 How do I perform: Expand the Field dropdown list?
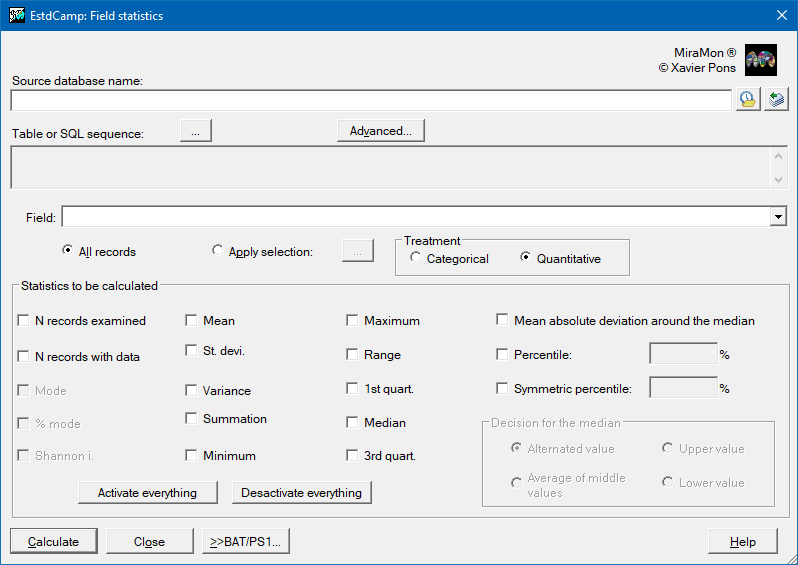click(777, 217)
